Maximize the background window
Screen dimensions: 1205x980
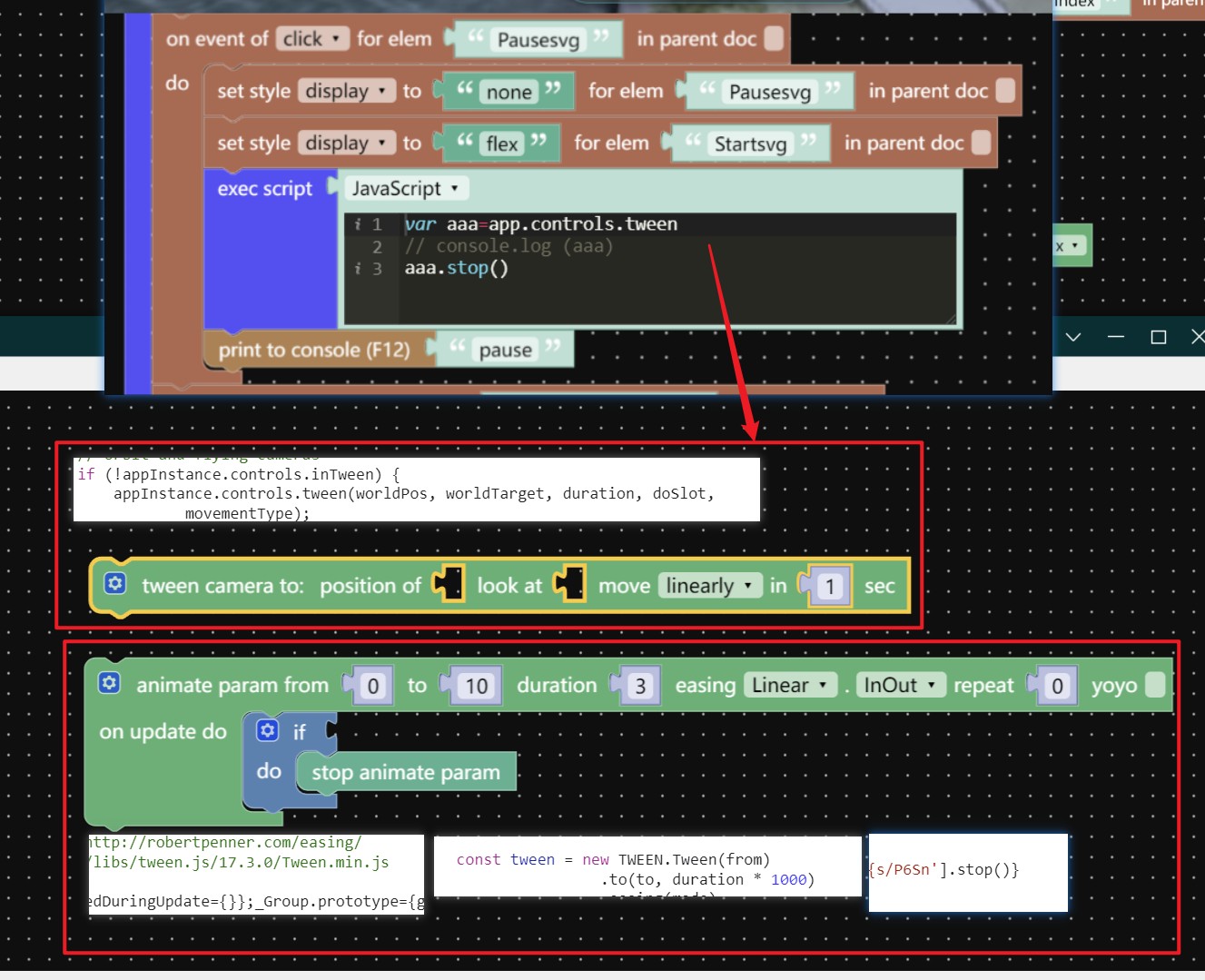pyautogui.click(x=1159, y=337)
